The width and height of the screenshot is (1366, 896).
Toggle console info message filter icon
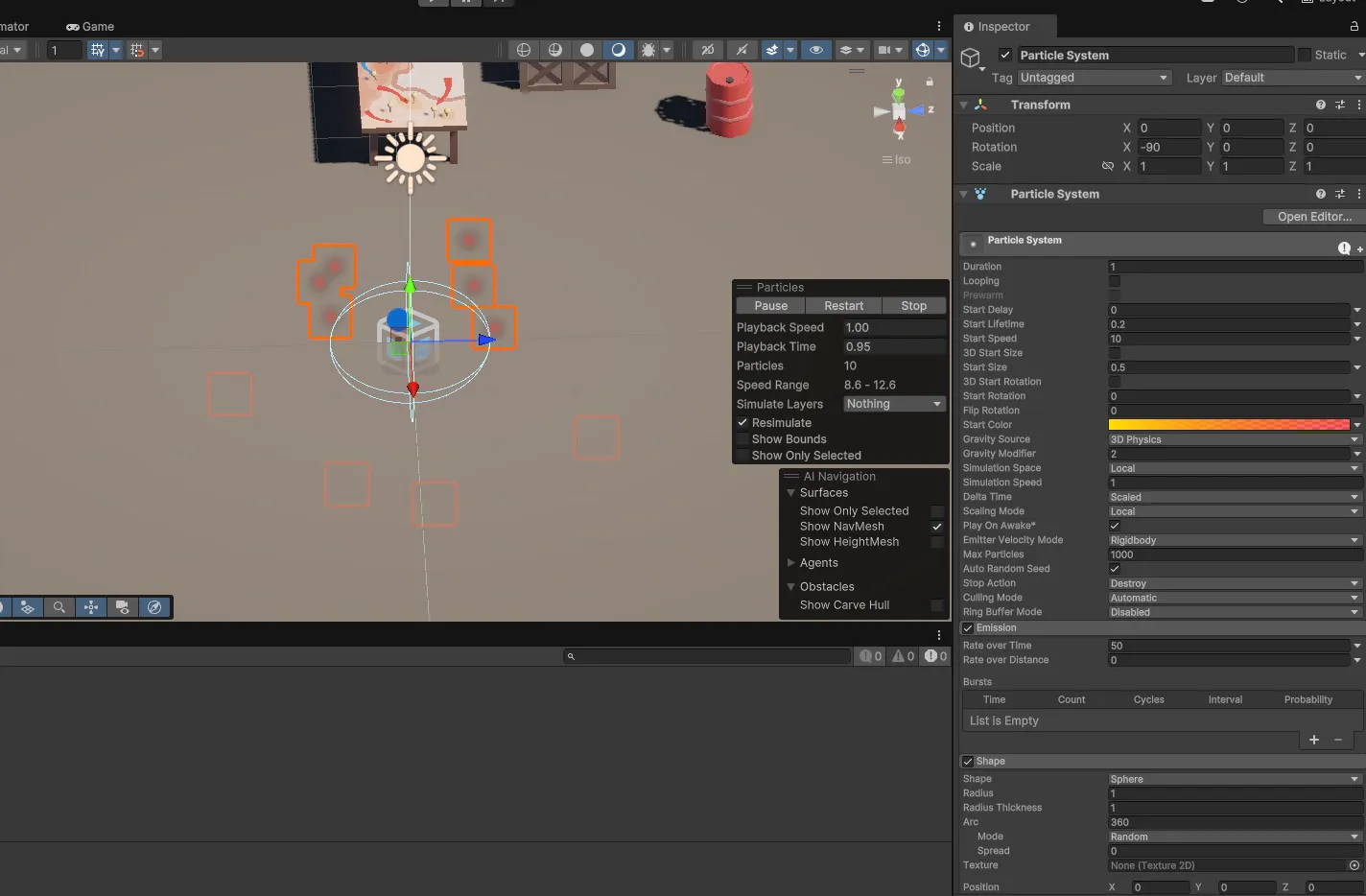(x=871, y=656)
